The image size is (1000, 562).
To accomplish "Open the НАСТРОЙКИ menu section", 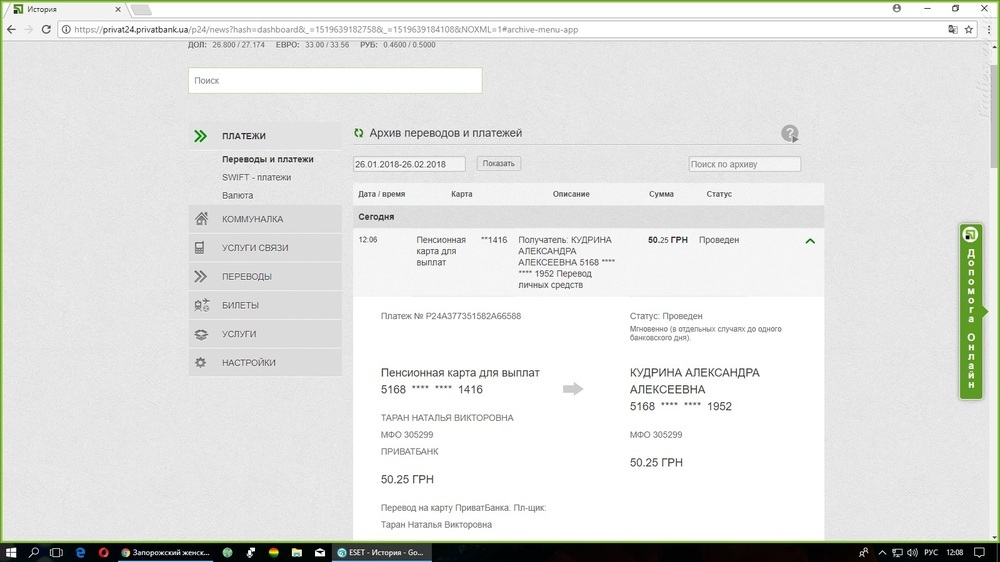I will 265,362.
